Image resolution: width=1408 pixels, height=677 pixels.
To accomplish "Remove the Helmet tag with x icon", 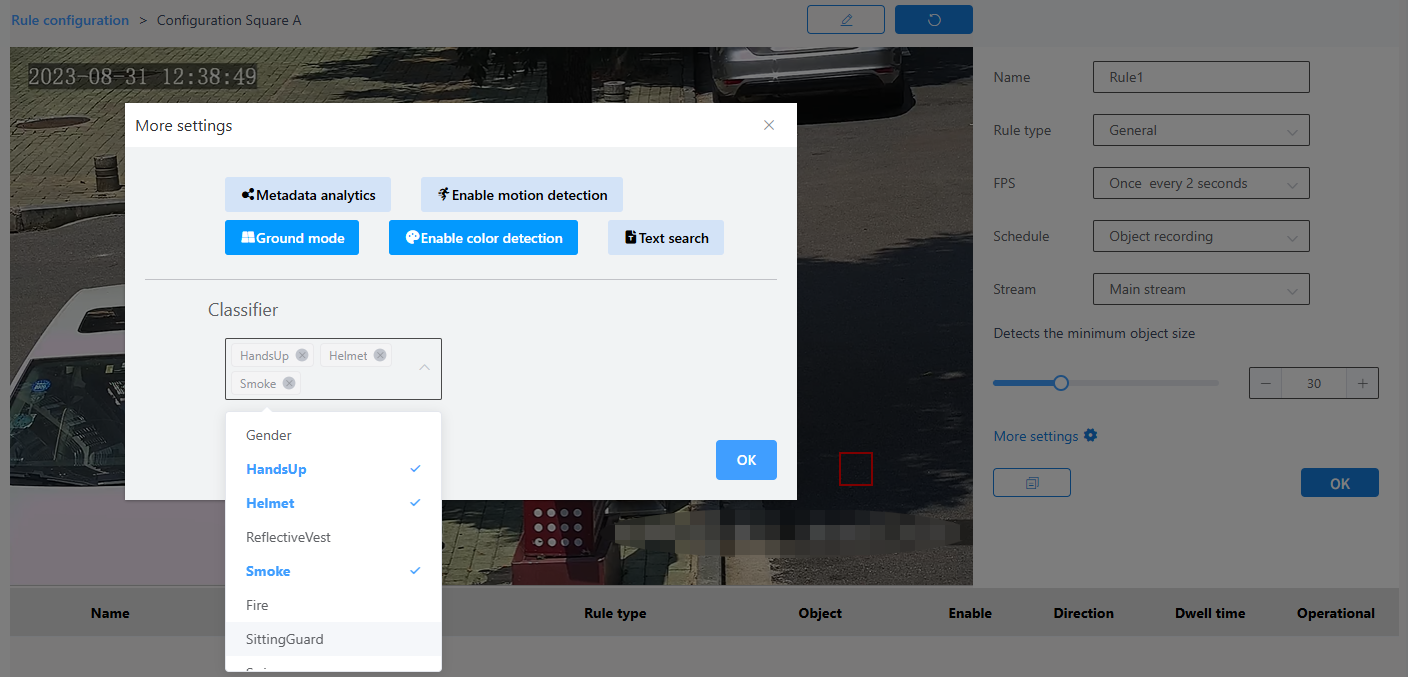I will [380, 355].
